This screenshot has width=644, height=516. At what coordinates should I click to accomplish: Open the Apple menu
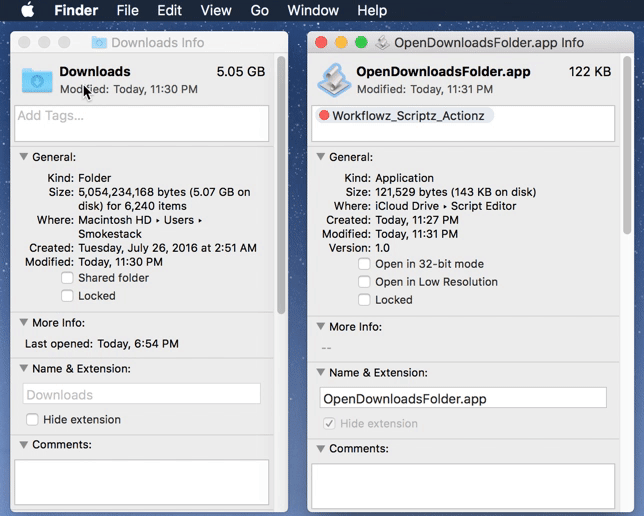pyautogui.click(x=28, y=10)
